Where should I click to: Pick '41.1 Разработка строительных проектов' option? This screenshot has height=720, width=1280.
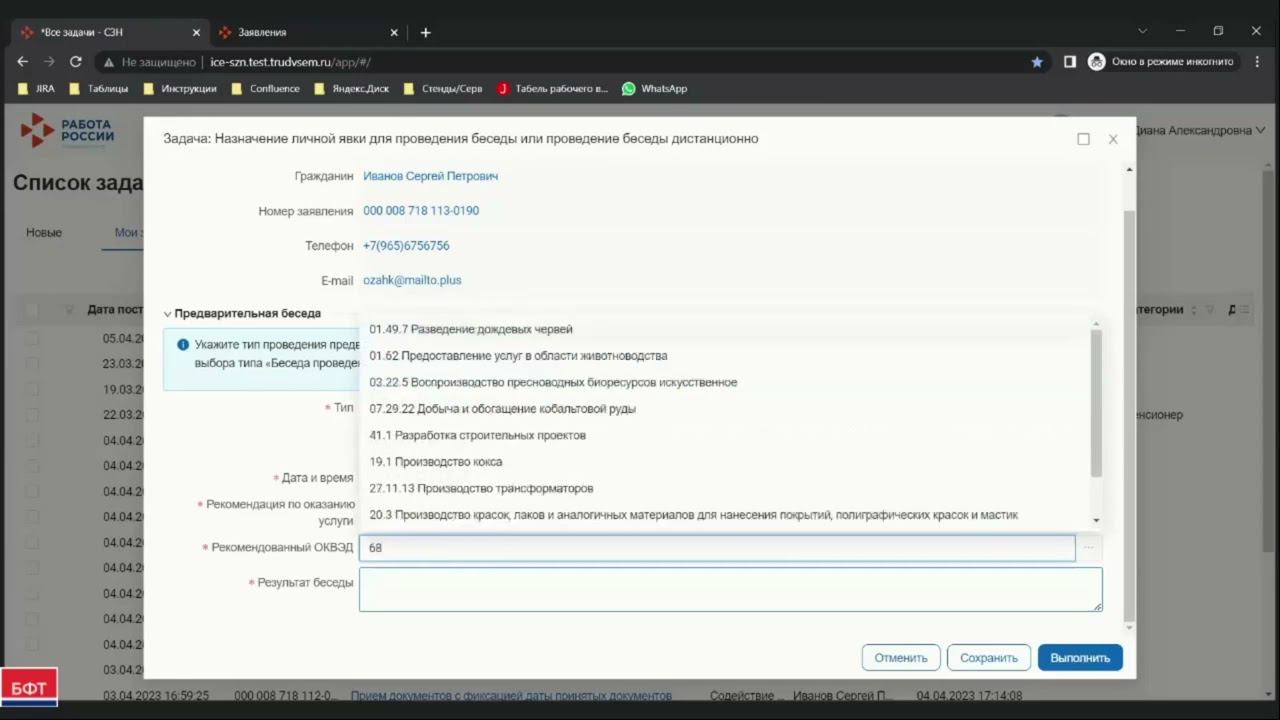point(725,435)
